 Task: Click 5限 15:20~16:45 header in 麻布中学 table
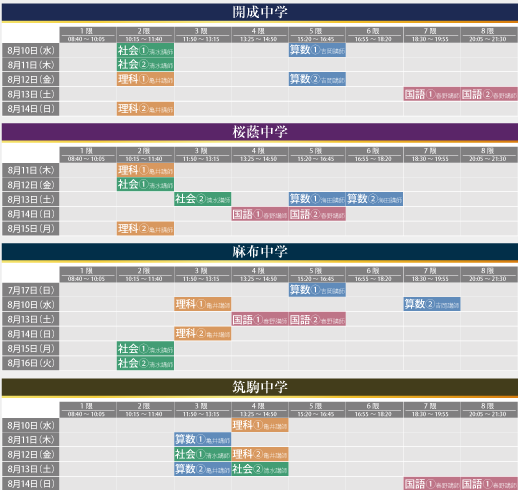tap(317, 274)
